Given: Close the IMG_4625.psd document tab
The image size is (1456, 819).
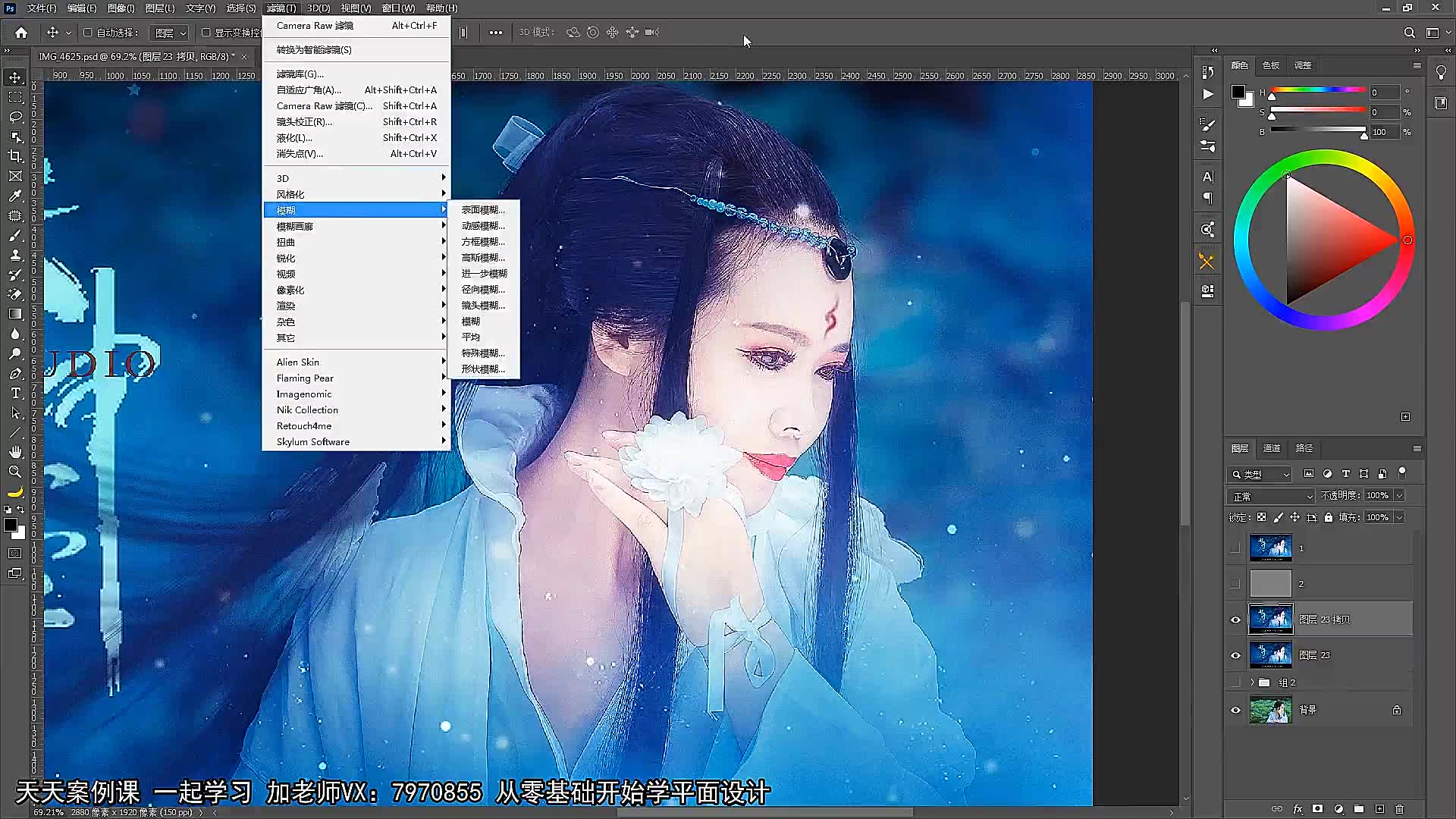Looking at the screenshot, I should point(244,57).
